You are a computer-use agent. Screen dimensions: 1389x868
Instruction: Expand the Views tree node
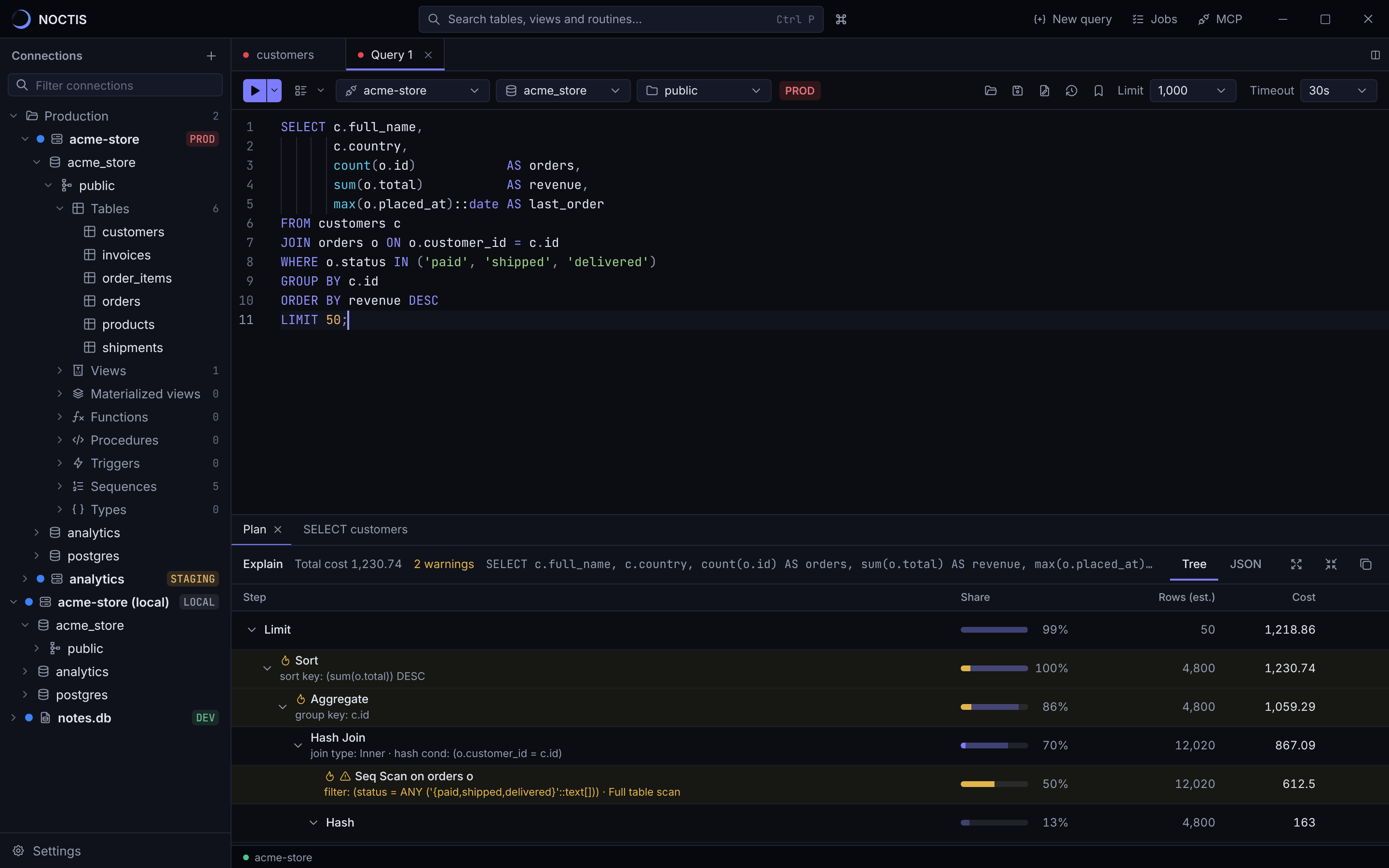pos(60,371)
